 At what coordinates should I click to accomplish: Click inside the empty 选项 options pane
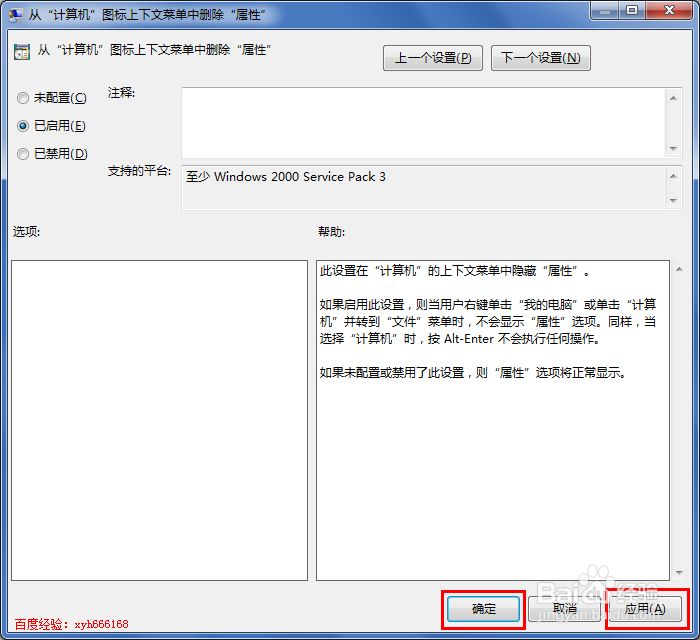pyautogui.click(x=159, y=420)
